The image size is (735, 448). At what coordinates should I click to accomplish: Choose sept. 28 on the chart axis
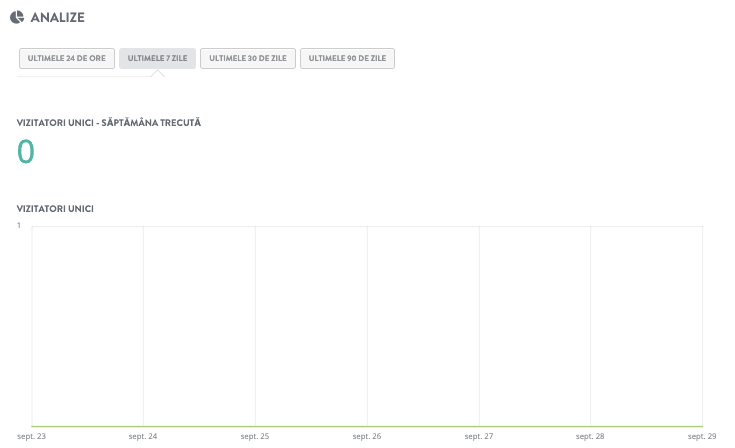tap(591, 437)
